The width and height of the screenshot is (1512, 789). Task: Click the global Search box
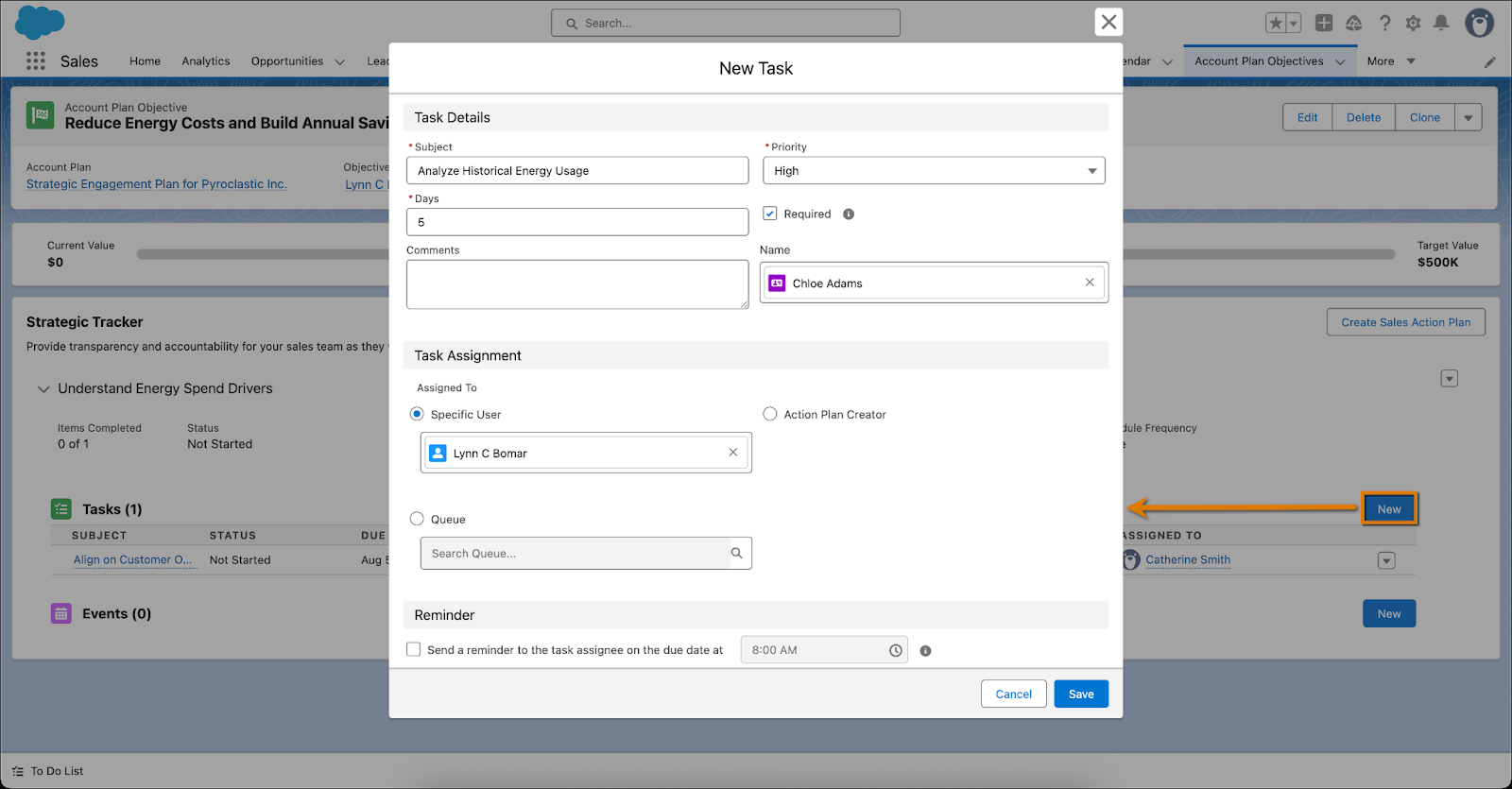point(726,23)
